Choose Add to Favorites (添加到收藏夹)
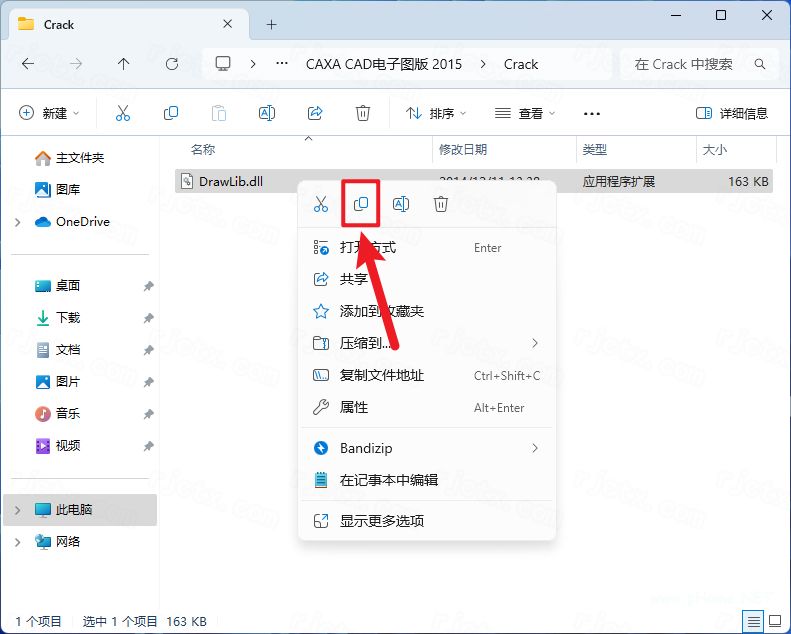 coord(427,311)
